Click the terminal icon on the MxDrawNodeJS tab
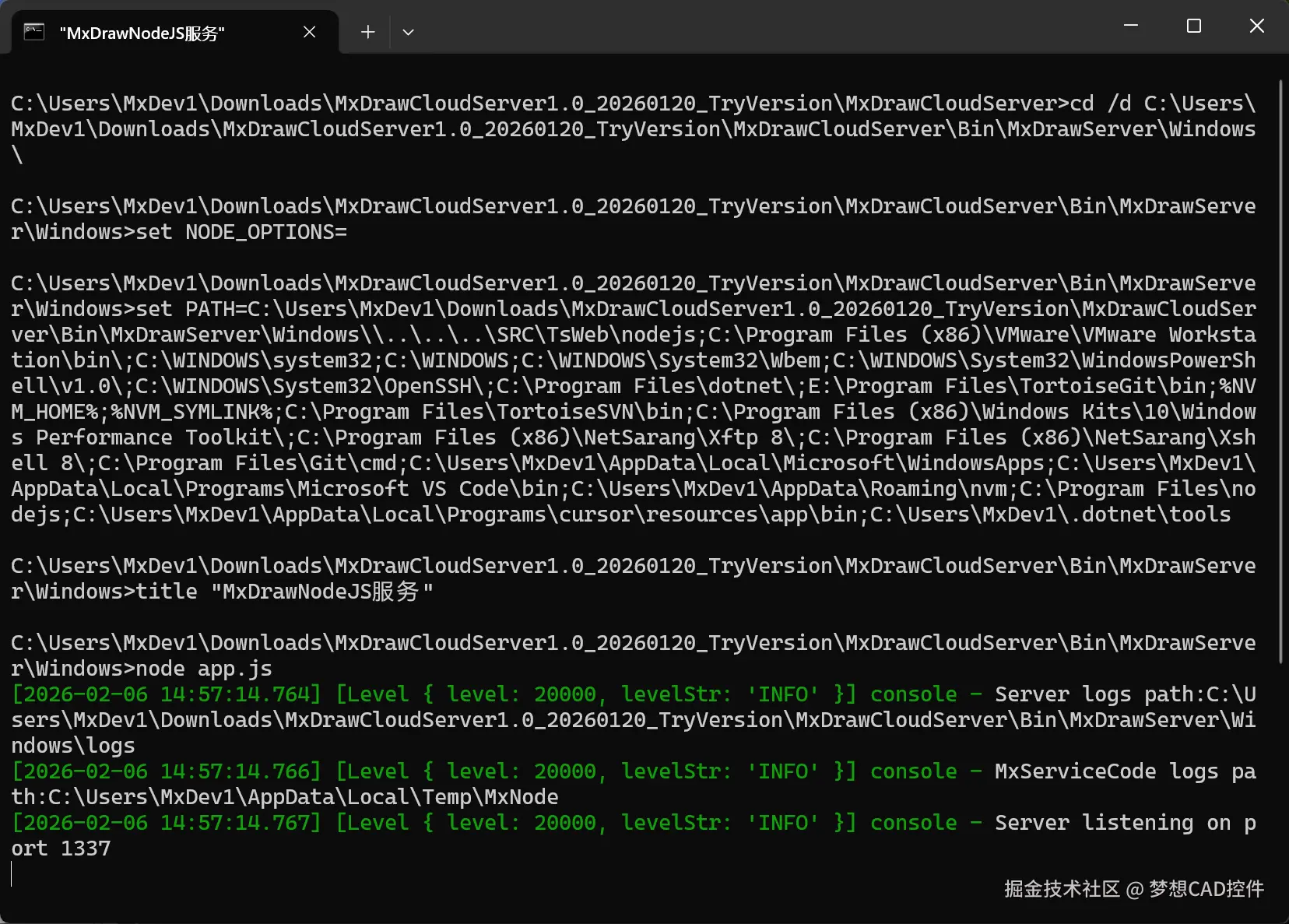Screen dimensions: 1289x924 (x=34, y=32)
